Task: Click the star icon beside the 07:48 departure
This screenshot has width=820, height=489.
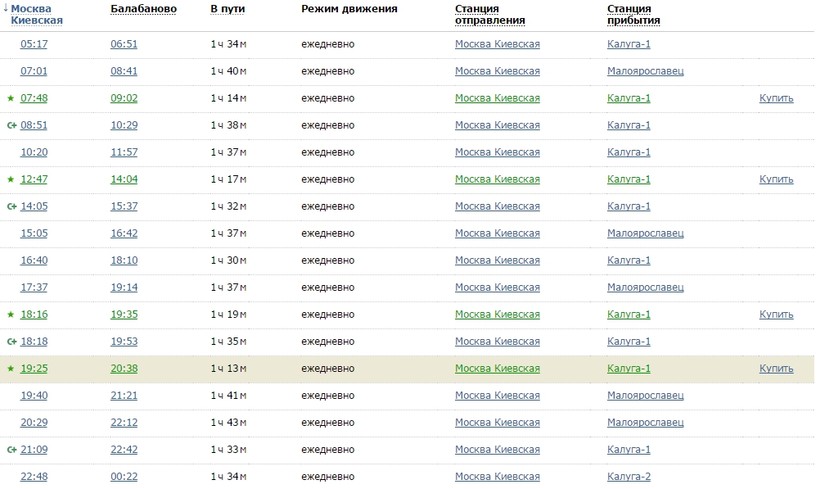Action: (10, 98)
